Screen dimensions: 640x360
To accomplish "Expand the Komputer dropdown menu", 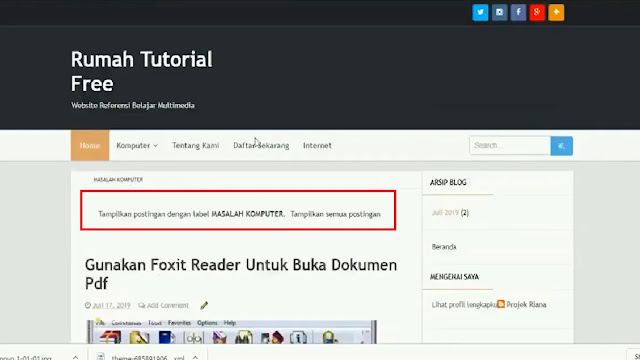I will [137, 145].
